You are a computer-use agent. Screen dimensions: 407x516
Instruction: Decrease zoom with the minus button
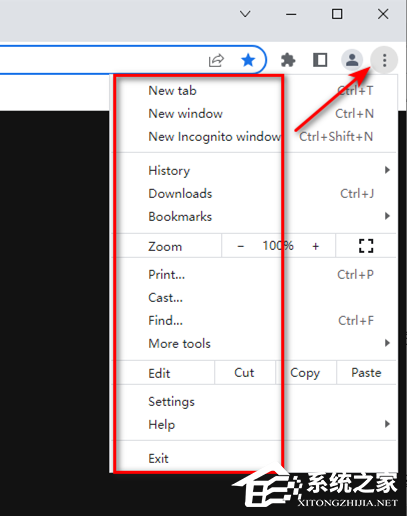coord(241,246)
